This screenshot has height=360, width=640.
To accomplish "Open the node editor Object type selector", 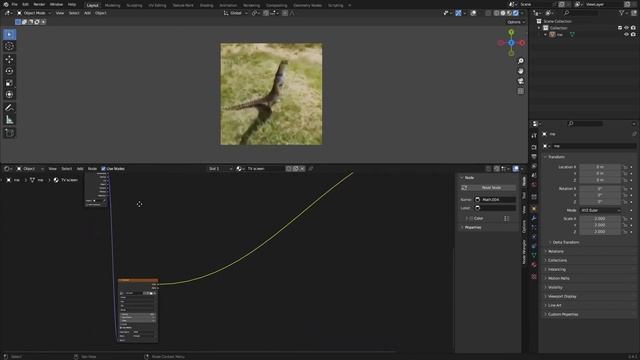I will coord(29,169).
